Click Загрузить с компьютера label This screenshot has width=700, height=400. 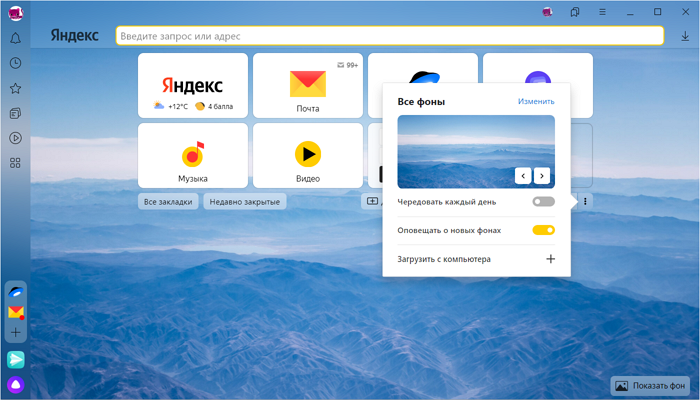click(444, 259)
